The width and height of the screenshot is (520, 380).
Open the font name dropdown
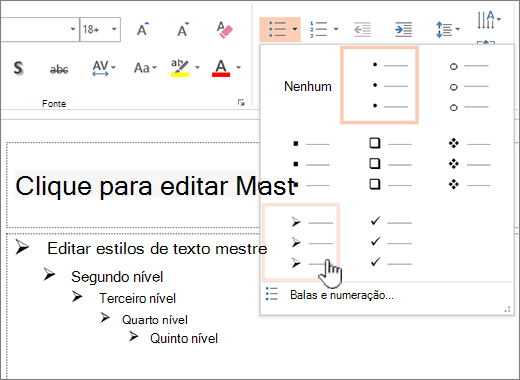(x=73, y=29)
